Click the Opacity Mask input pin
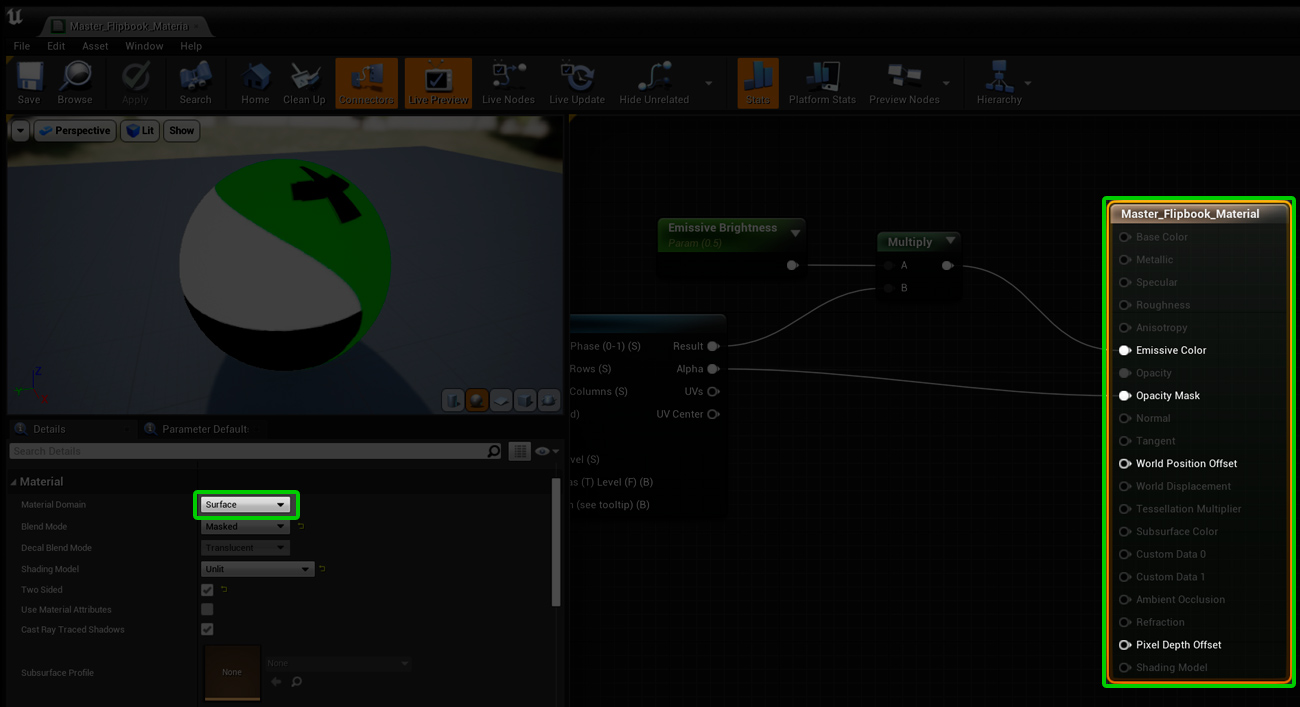 click(x=1125, y=395)
